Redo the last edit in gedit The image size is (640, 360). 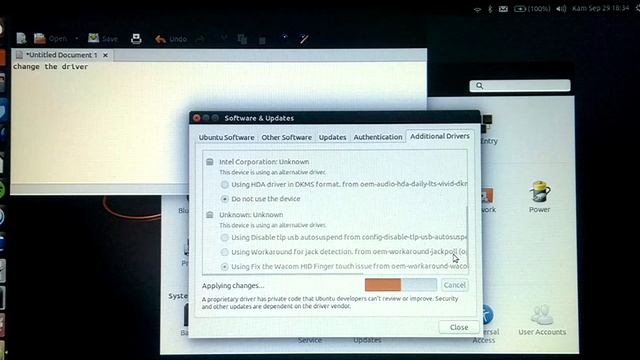[x=200, y=39]
